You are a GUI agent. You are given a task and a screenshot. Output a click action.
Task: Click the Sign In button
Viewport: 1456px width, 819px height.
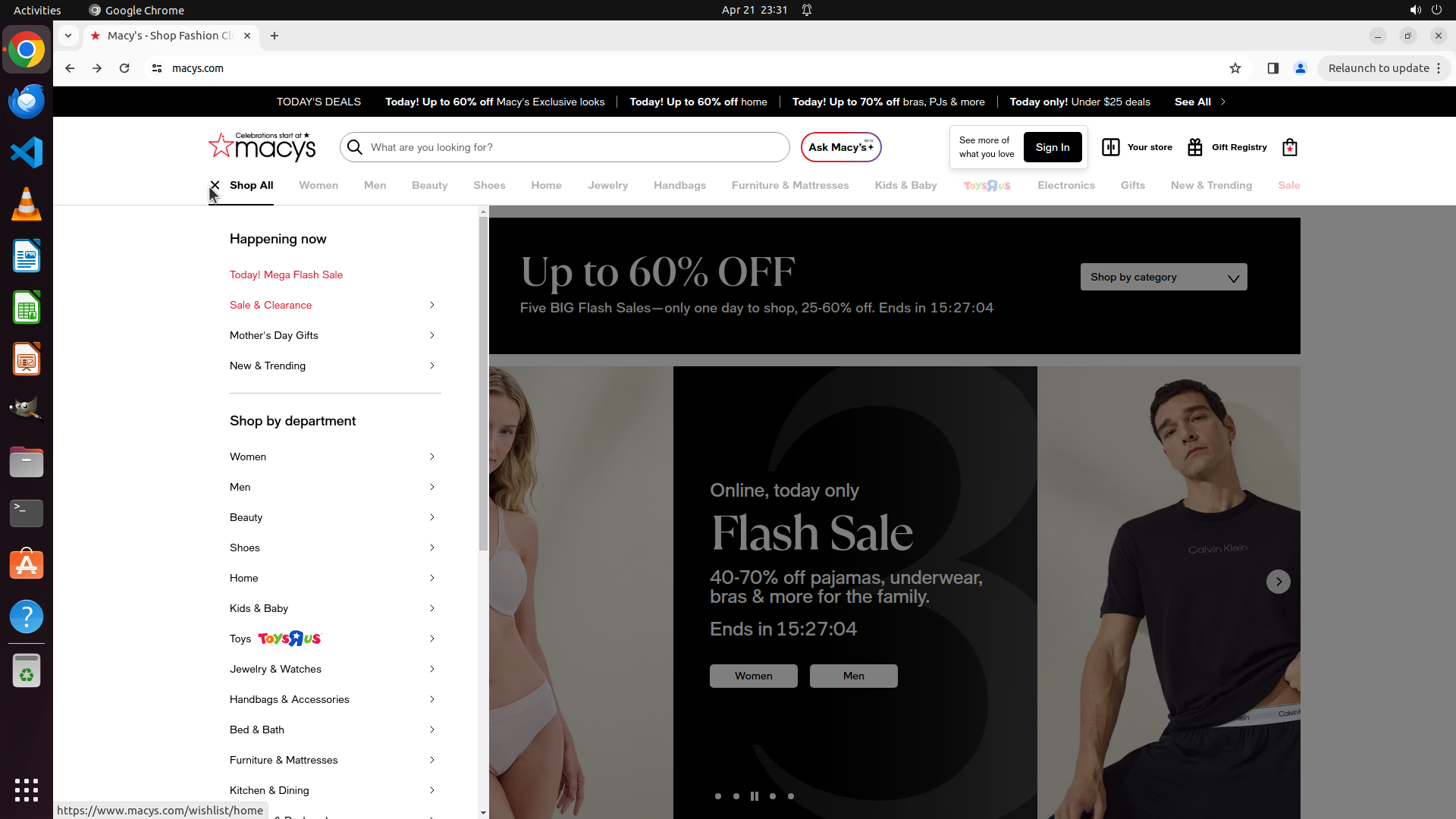(x=1052, y=147)
